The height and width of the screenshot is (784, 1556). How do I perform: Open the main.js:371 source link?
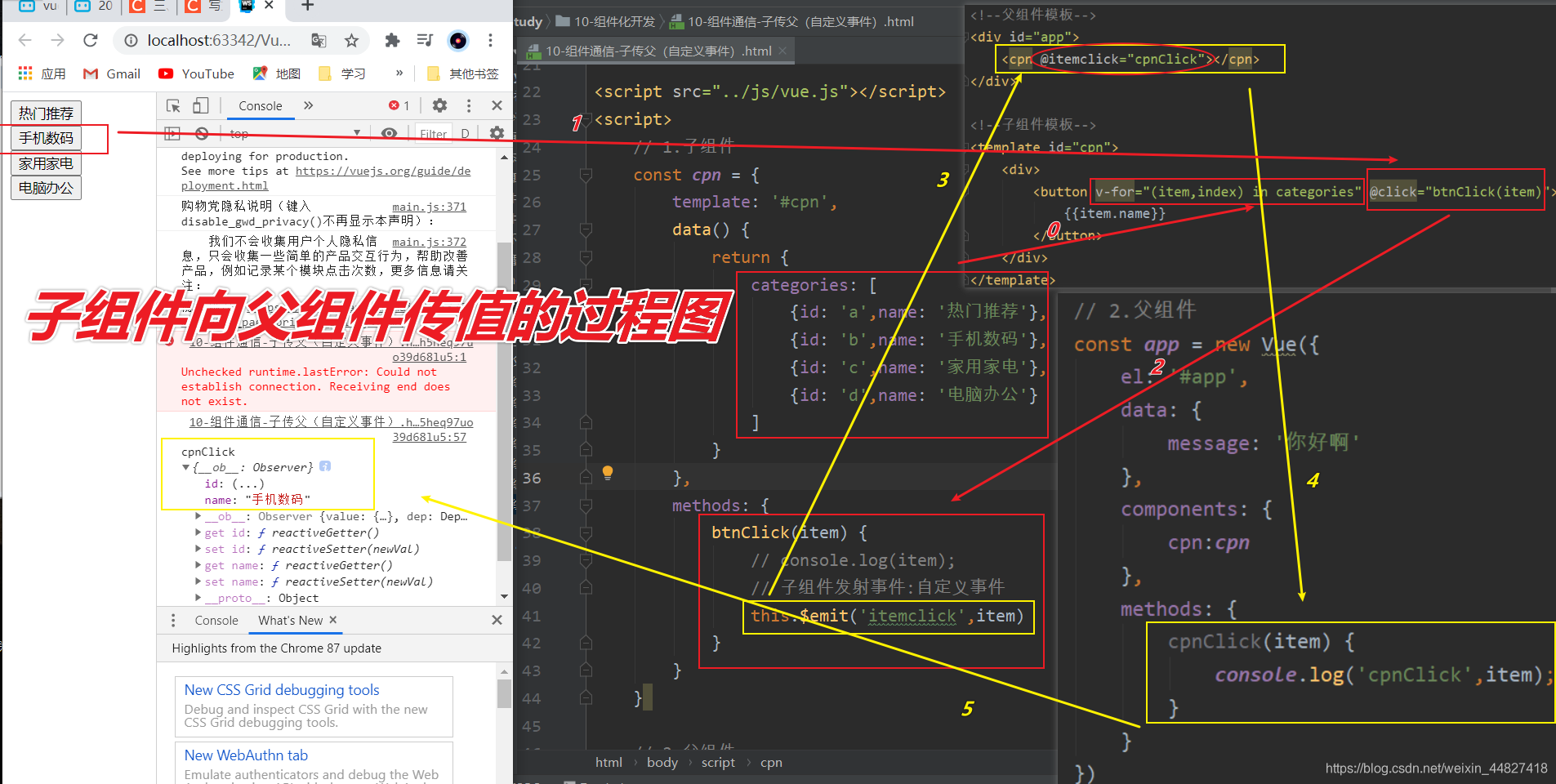click(x=430, y=207)
